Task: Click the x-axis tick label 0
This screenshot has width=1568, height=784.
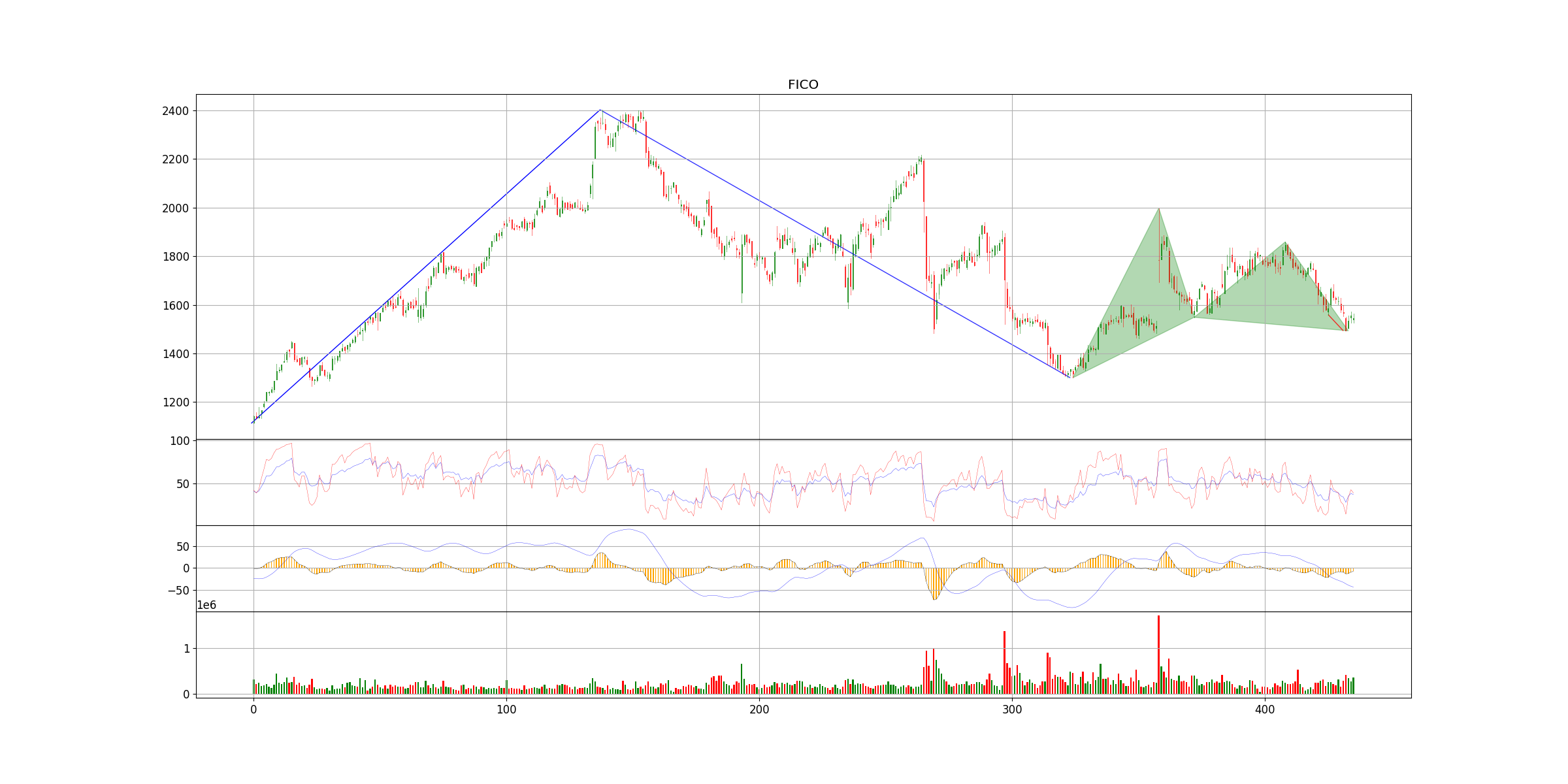Action: (x=253, y=709)
